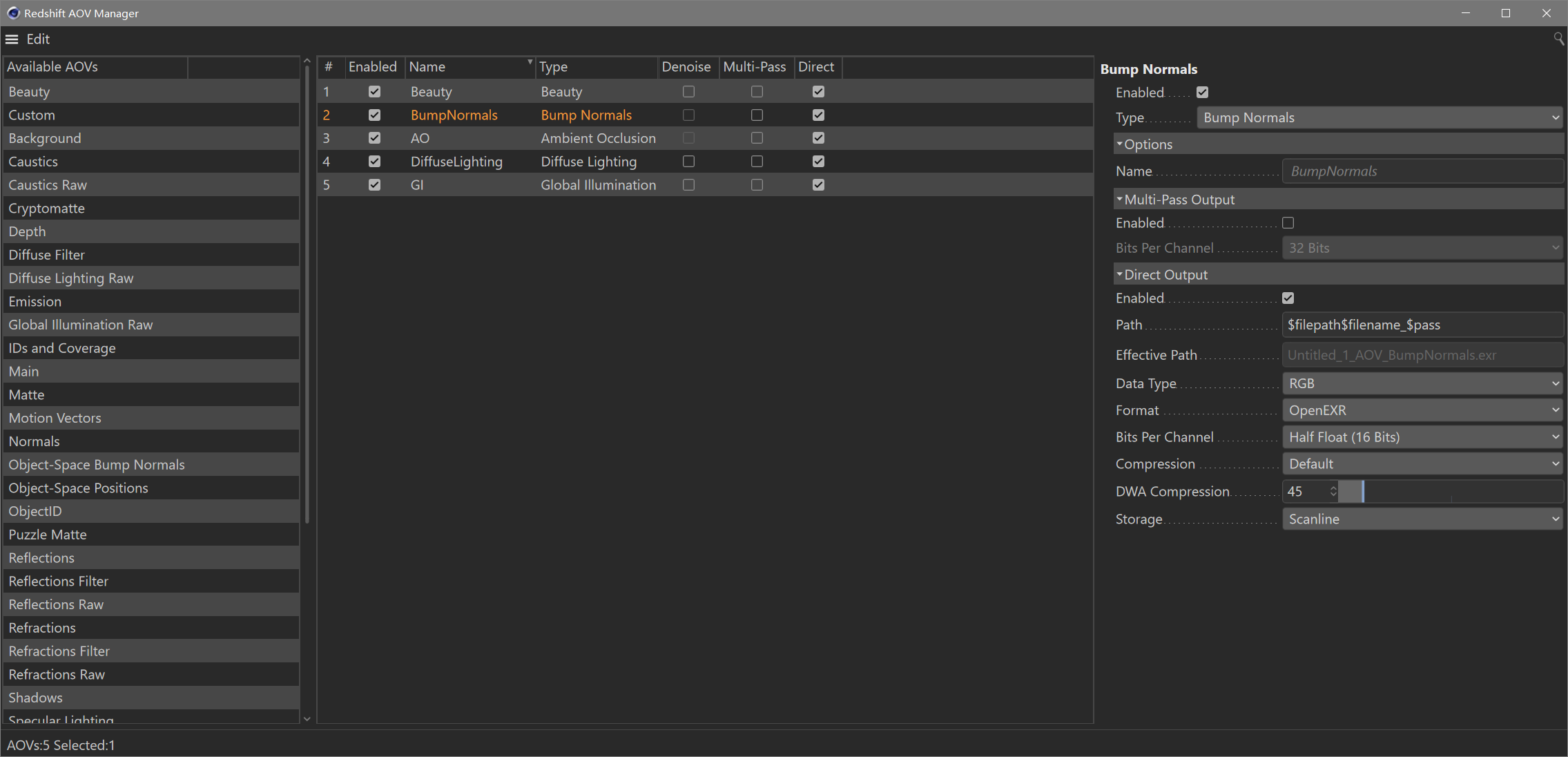Select Cryptomatte in Available AOVs
The height and width of the screenshot is (757, 1568).
coord(151,209)
